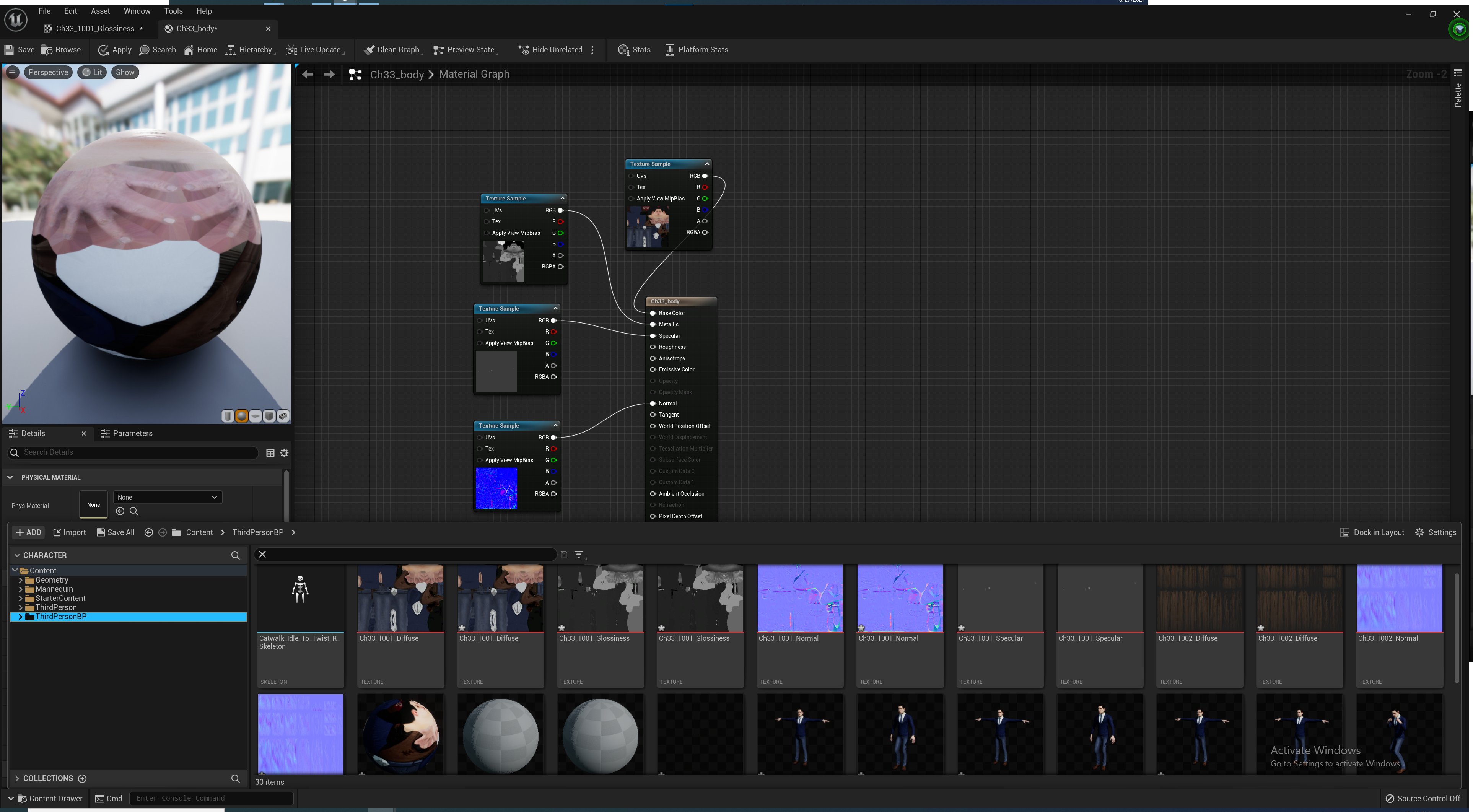Select the sphere preview shape icon

pos(241,416)
